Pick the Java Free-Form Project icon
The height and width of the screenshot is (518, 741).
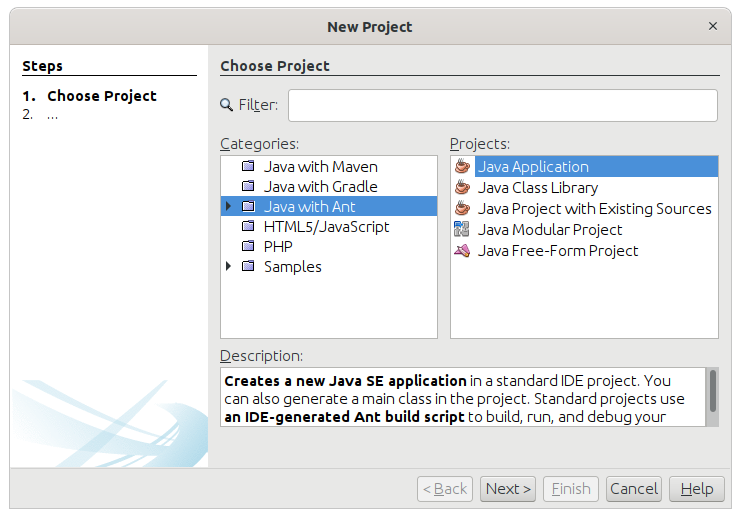(x=462, y=250)
